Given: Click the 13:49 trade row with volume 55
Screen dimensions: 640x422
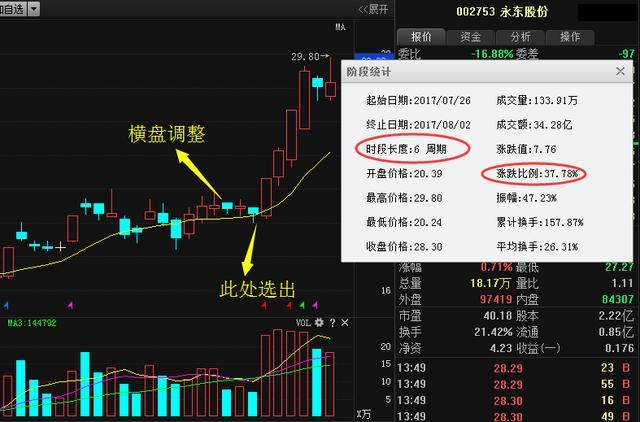Looking at the screenshot, I should pos(515,384).
